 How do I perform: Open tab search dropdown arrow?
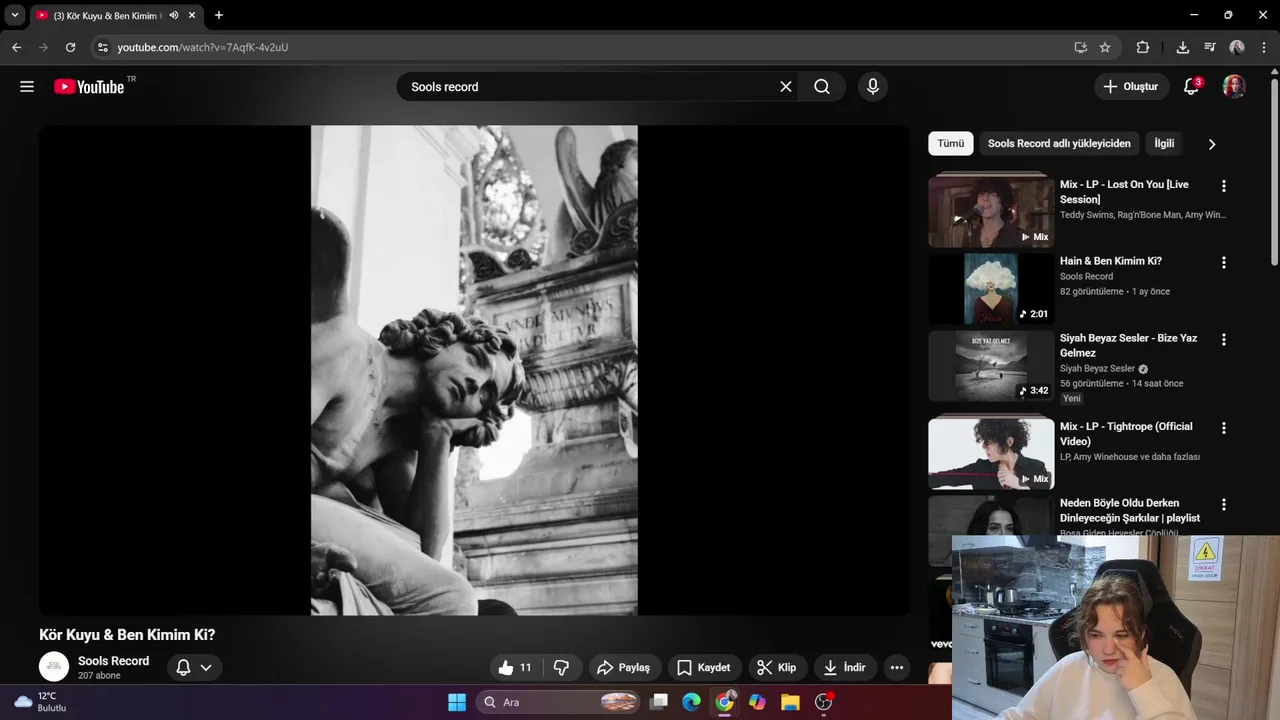pyautogui.click(x=15, y=15)
